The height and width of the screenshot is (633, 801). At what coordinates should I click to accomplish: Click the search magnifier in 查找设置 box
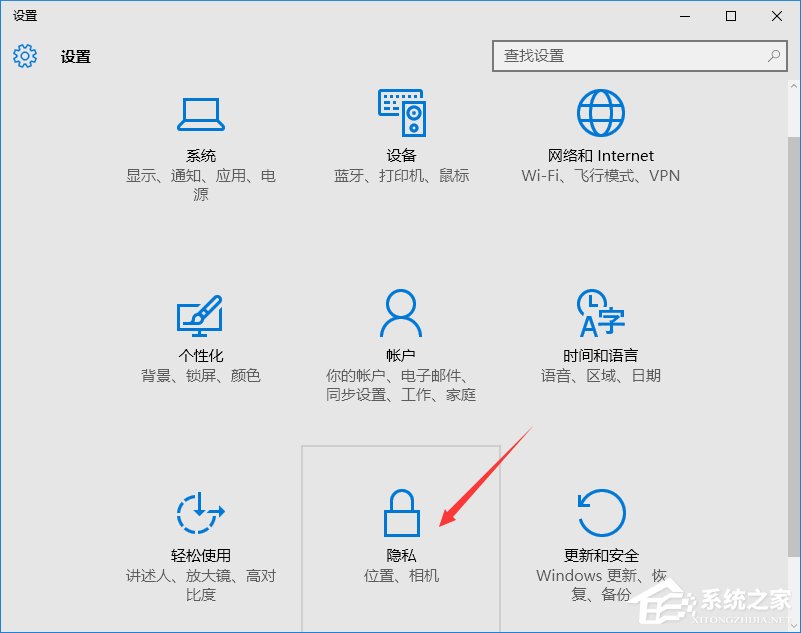pyautogui.click(x=775, y=56)
